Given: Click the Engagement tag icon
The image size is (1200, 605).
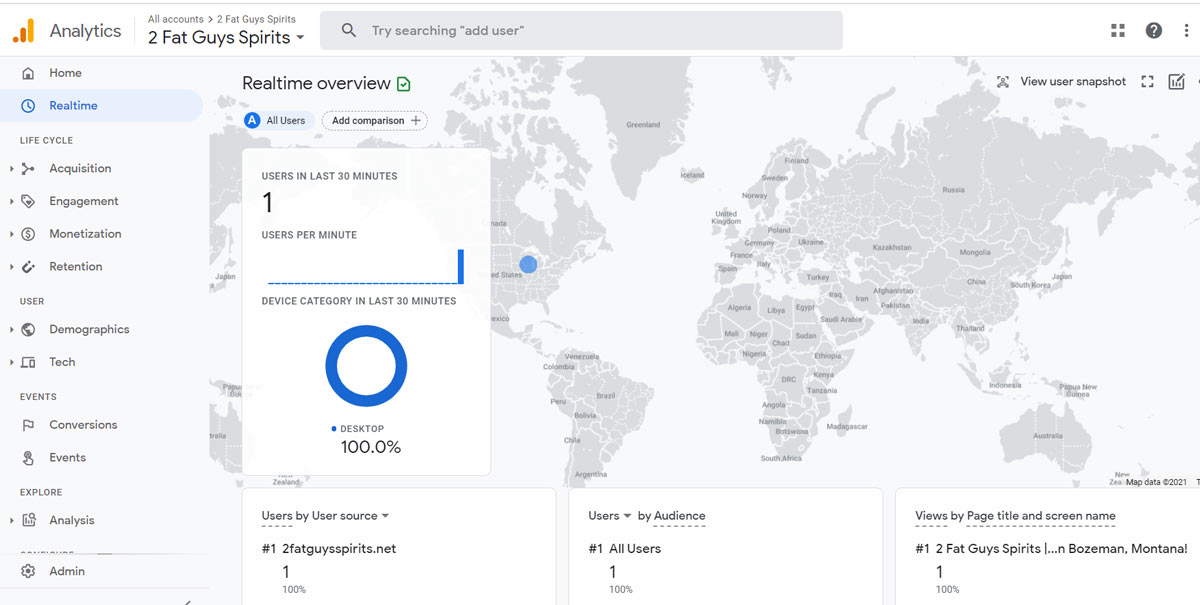Looking at the screenshot, I should click(28, 201).
